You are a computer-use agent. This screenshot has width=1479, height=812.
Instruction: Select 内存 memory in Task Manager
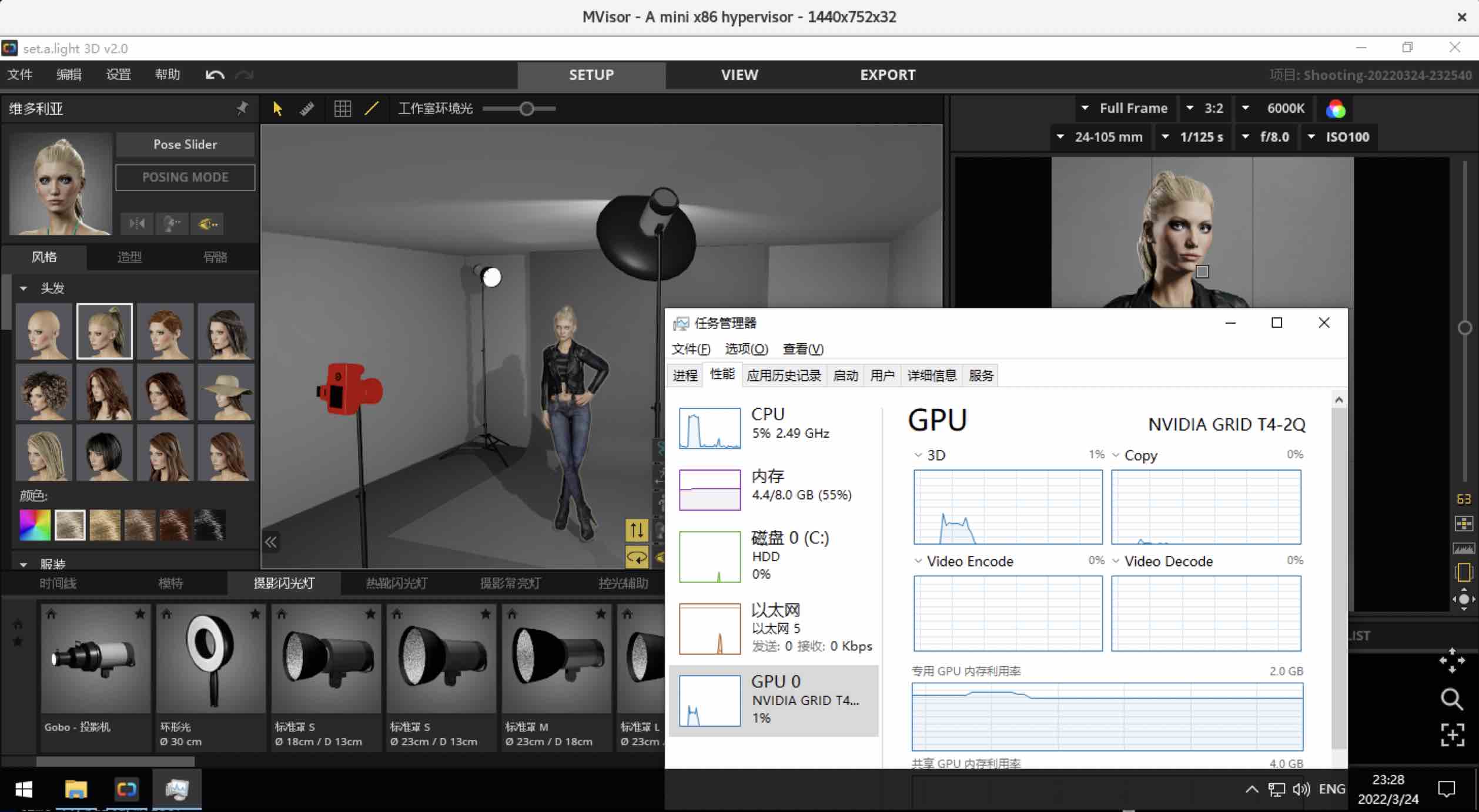(x=774, y=489)
